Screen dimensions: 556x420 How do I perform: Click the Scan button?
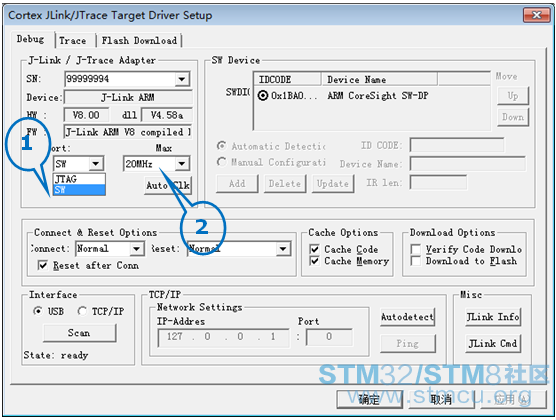tap(79, 333)
